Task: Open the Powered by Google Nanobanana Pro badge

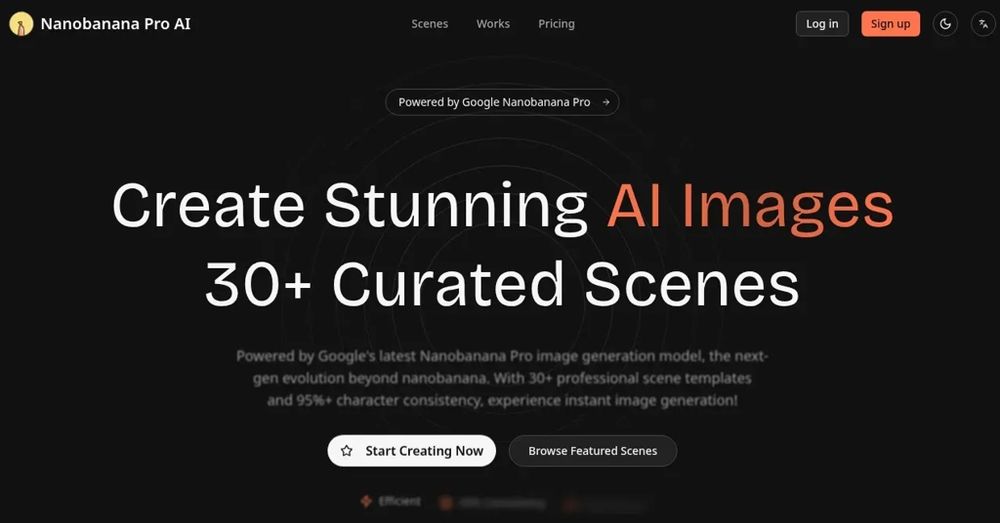Action: pyautogui.click(x=502, y=102)
